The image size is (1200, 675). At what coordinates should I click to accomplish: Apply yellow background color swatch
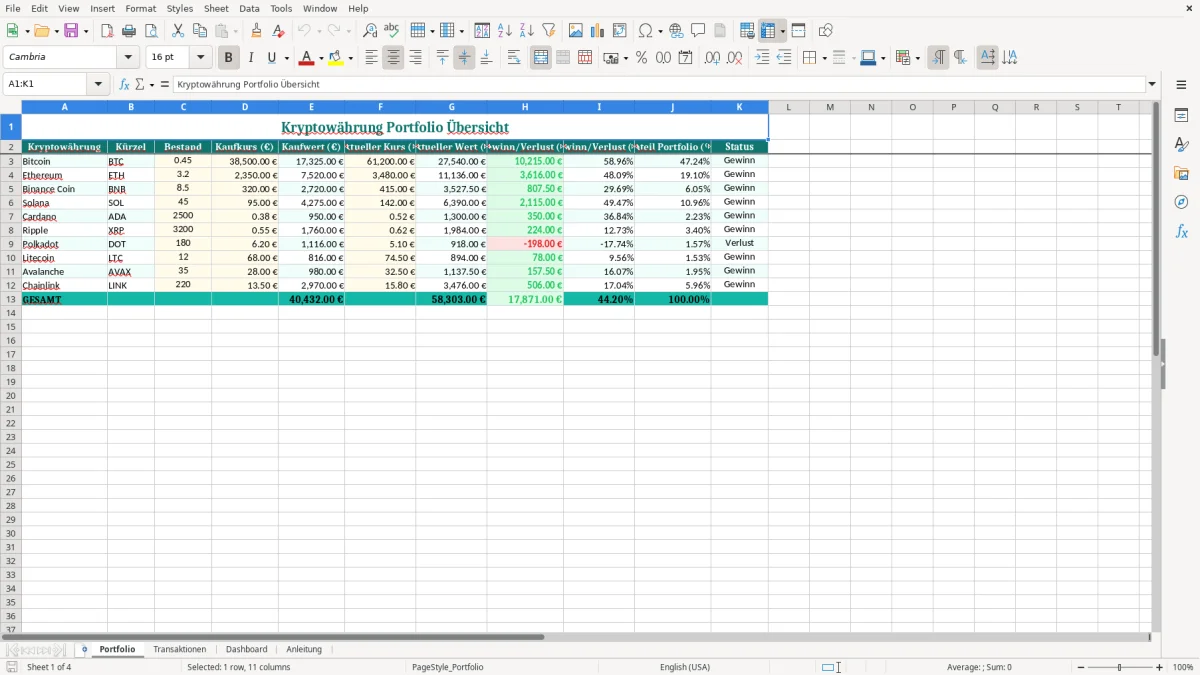click(x=336, y=58)
